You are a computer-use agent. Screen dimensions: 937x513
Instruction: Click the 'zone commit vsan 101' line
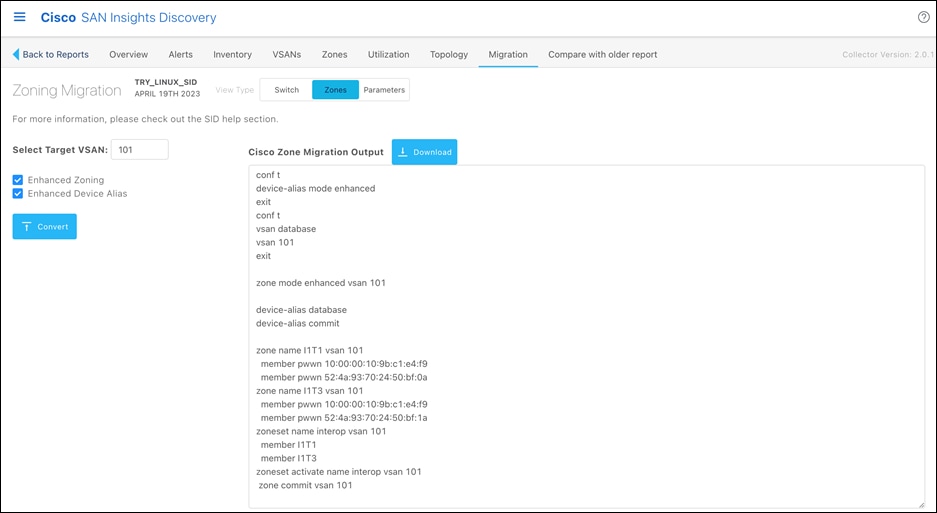coord(305,485)
